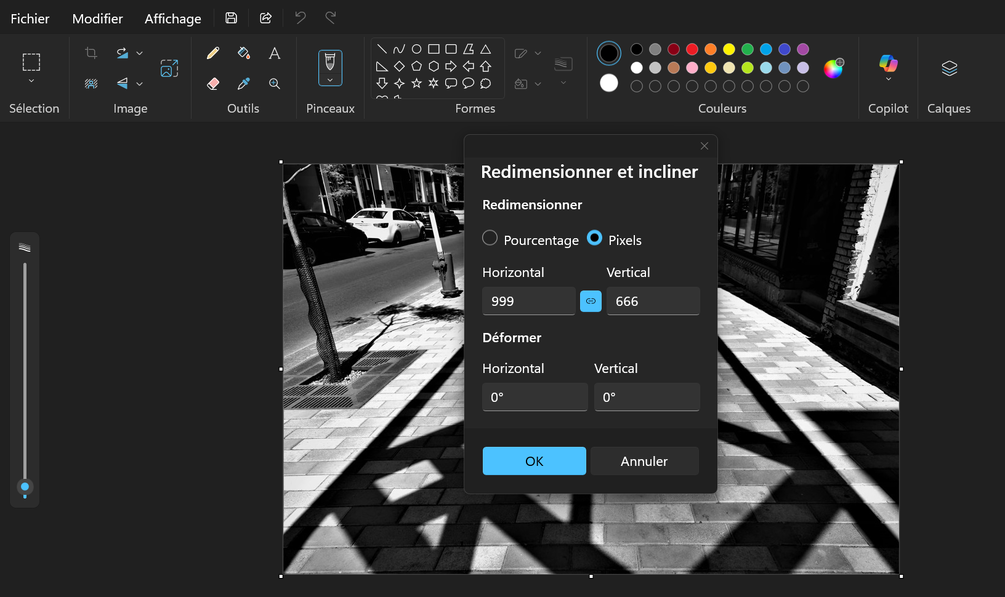Select the Pixels radio option
This screenshot has width=1005, height=597.
pos(594,238)
